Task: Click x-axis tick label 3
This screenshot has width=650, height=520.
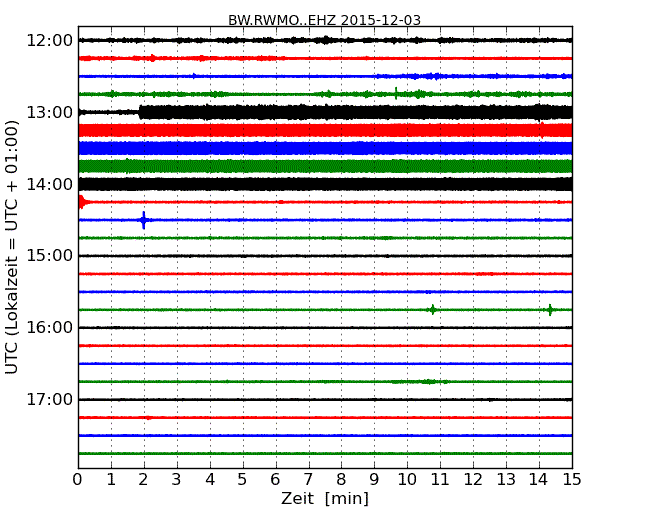Action: (x=177, y=480)
